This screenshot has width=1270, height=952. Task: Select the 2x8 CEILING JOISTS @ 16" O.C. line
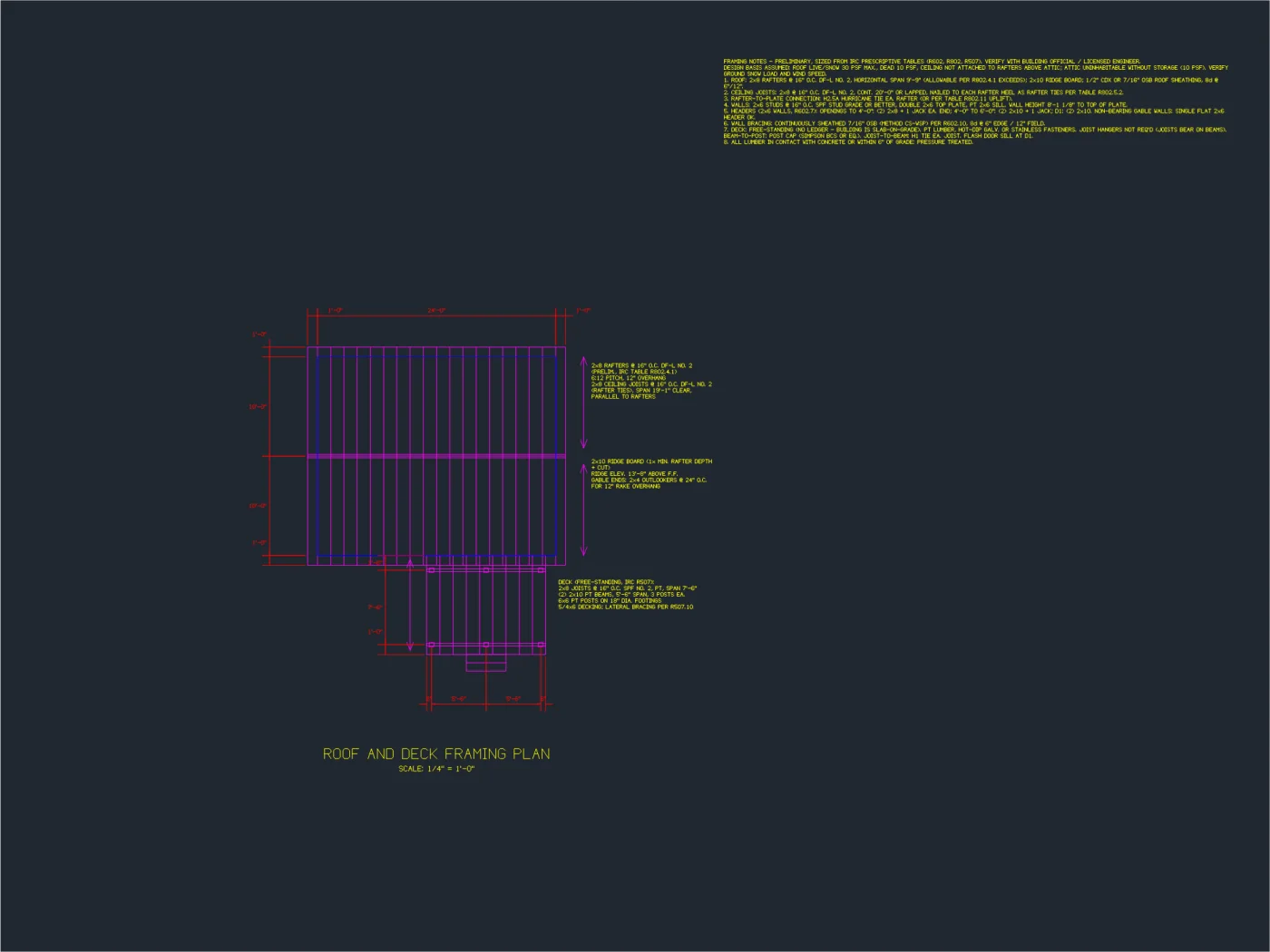(651, 384)
